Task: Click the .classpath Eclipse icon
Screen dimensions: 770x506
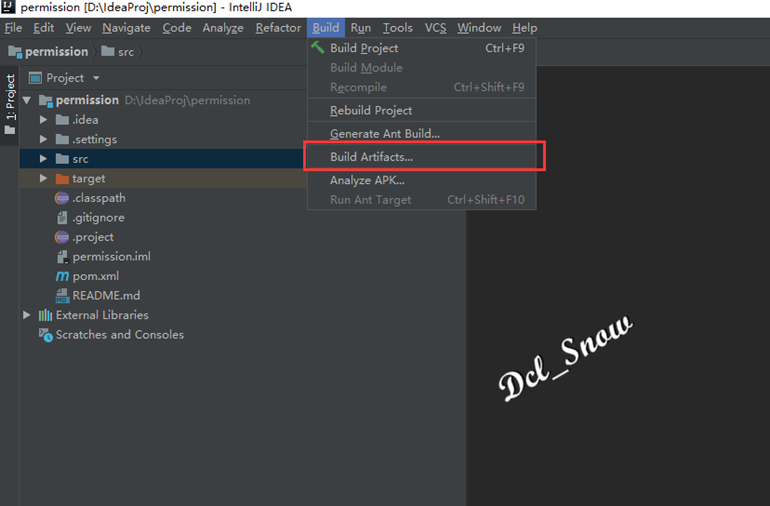Action: click(62, 198)
